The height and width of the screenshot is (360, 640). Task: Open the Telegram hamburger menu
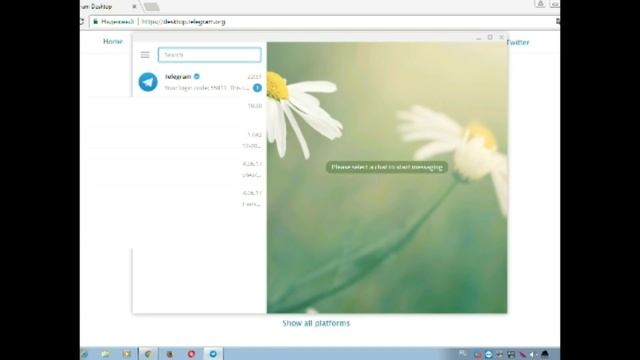145,55
